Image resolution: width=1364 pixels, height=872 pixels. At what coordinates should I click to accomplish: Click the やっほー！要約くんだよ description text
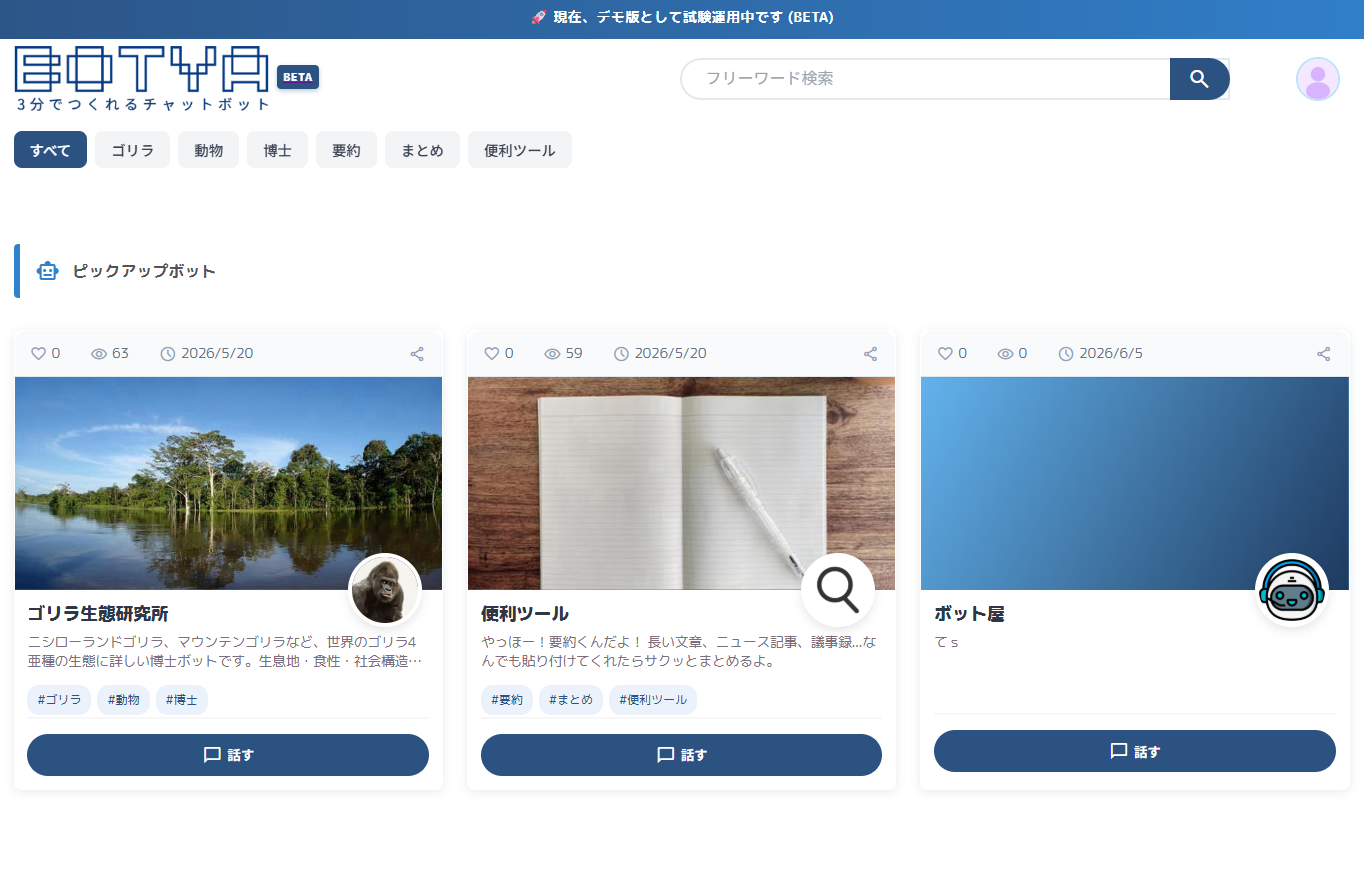(x=679, y=651)
